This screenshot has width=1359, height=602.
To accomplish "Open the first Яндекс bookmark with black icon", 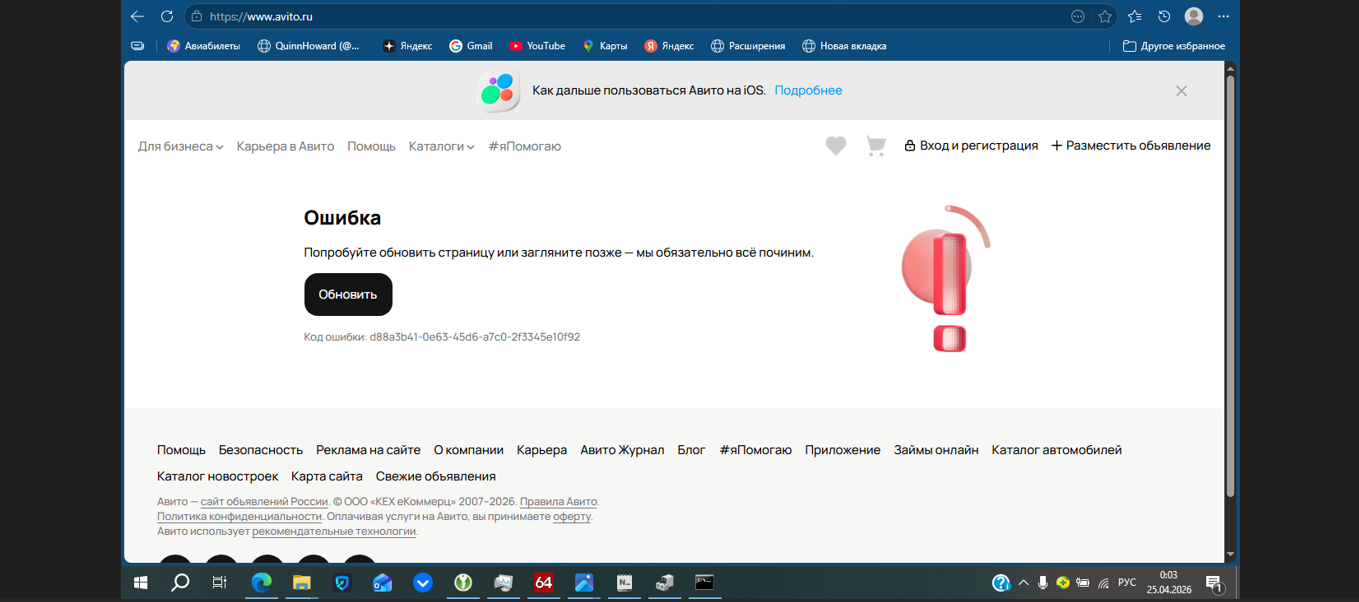I will tap(407, 46).
